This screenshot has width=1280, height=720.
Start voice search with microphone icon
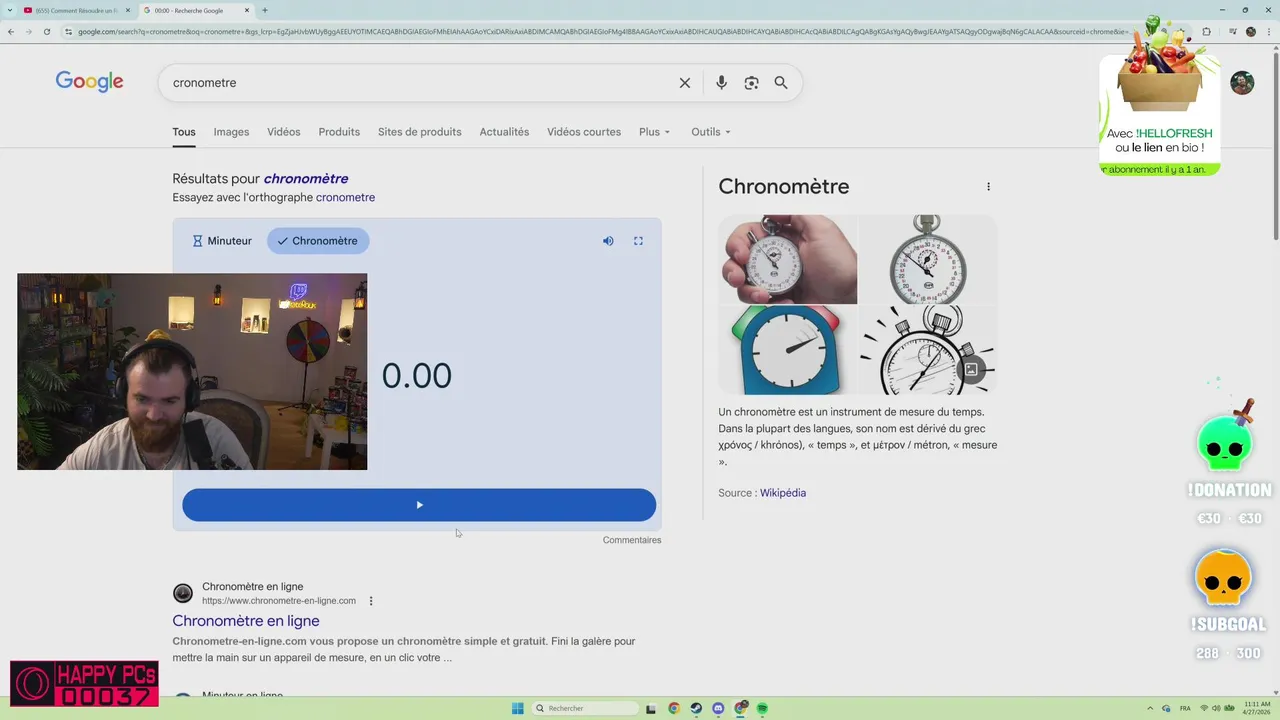[721, 83]
